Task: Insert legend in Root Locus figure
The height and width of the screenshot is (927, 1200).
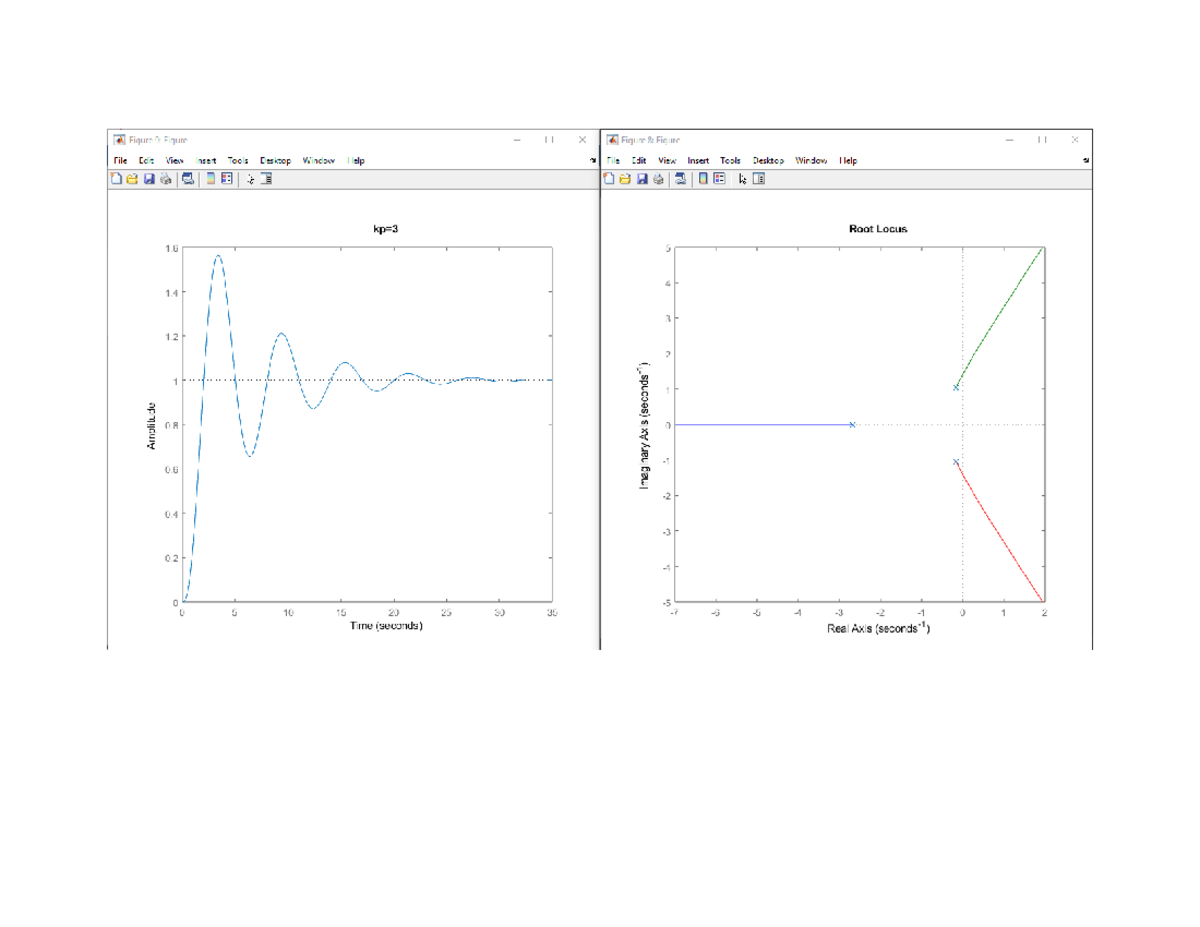Action: [719, 178]
